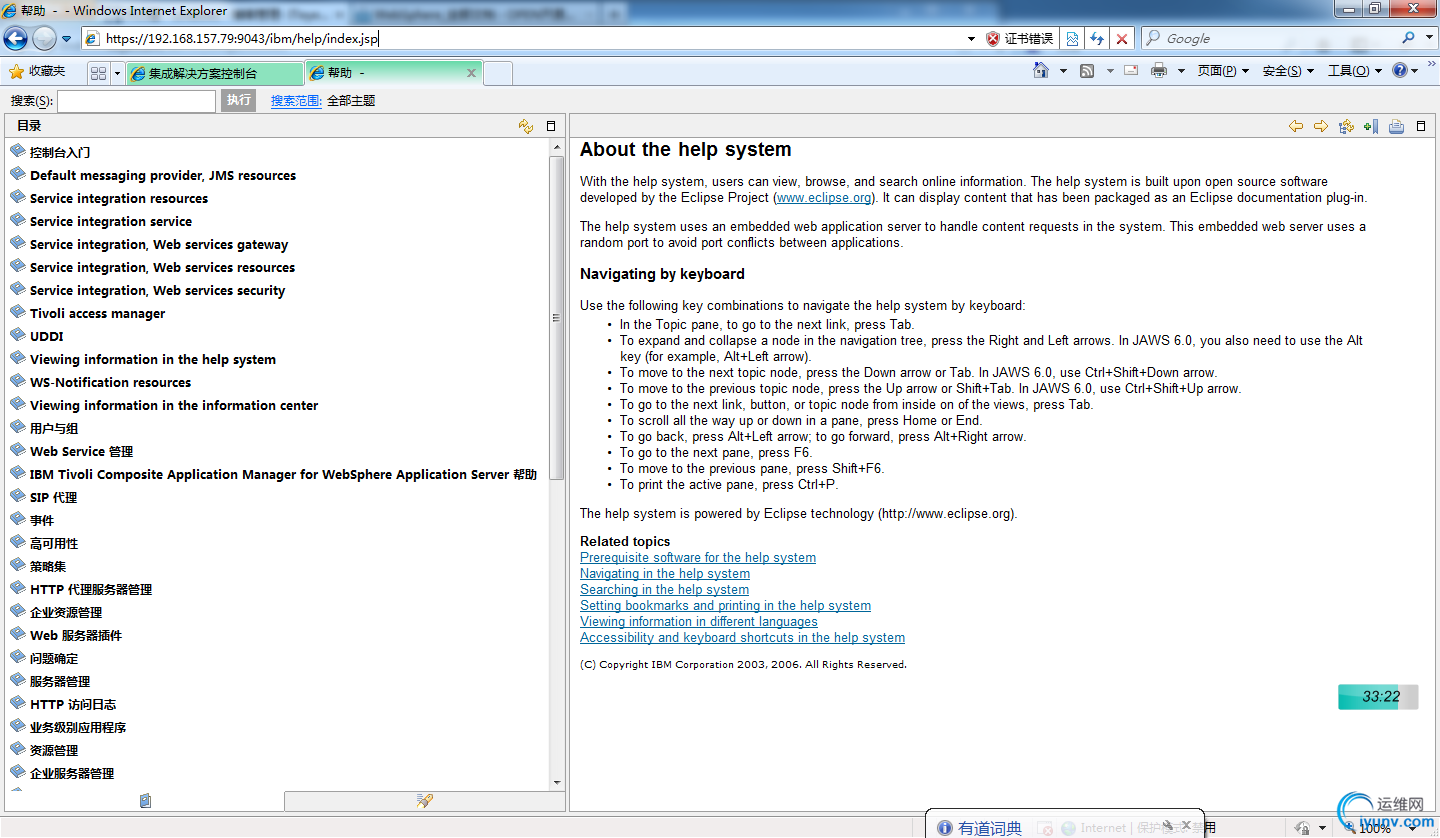Switch to the 集成解决方案控制台 tab
This screenshot has width=1440, height=838.
pos(215,73)
